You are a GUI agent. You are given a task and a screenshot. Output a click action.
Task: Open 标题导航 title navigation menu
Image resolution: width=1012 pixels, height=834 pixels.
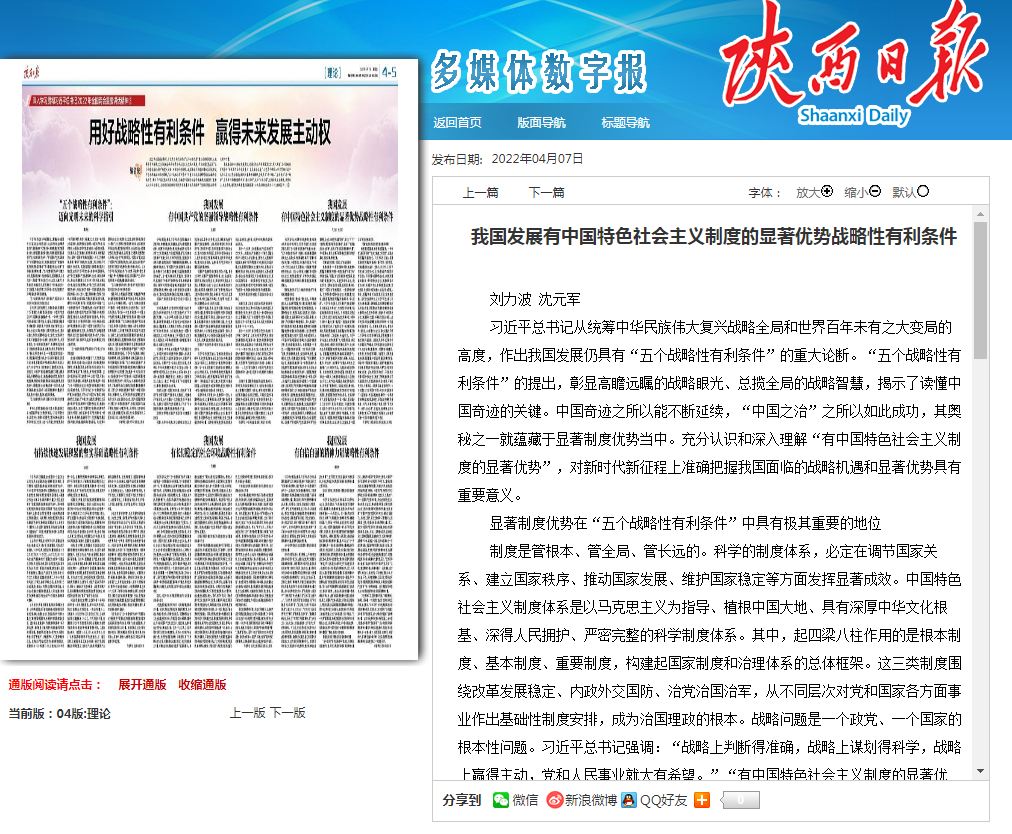pos(625,123)
